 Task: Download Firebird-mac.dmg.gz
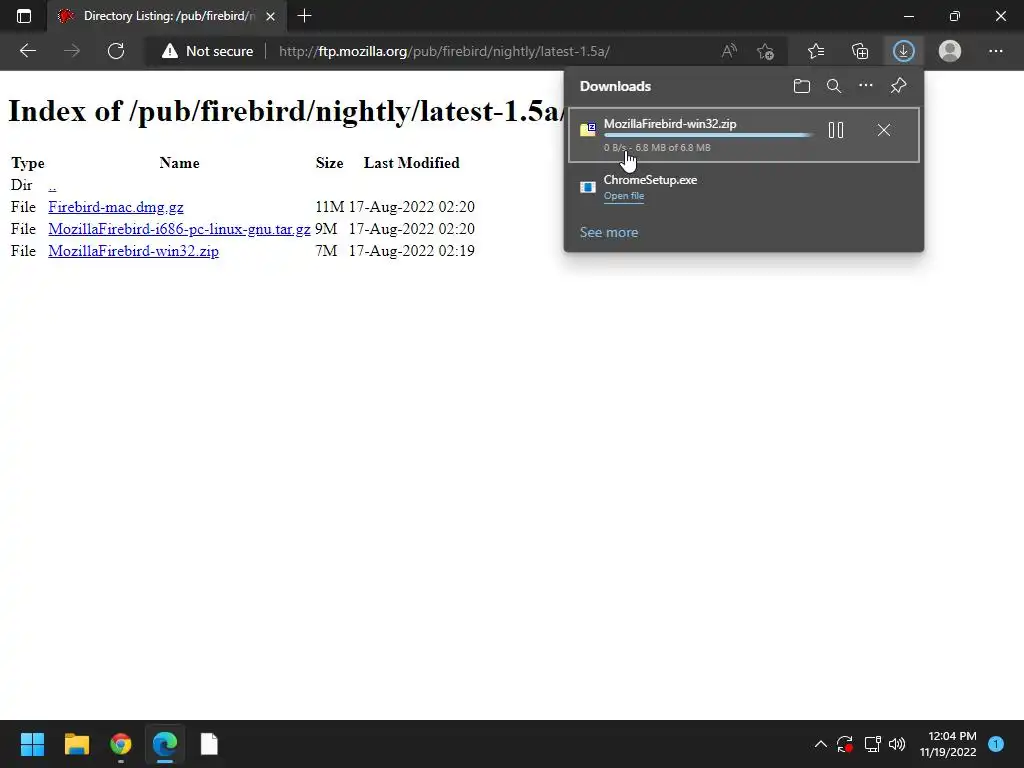116,207
